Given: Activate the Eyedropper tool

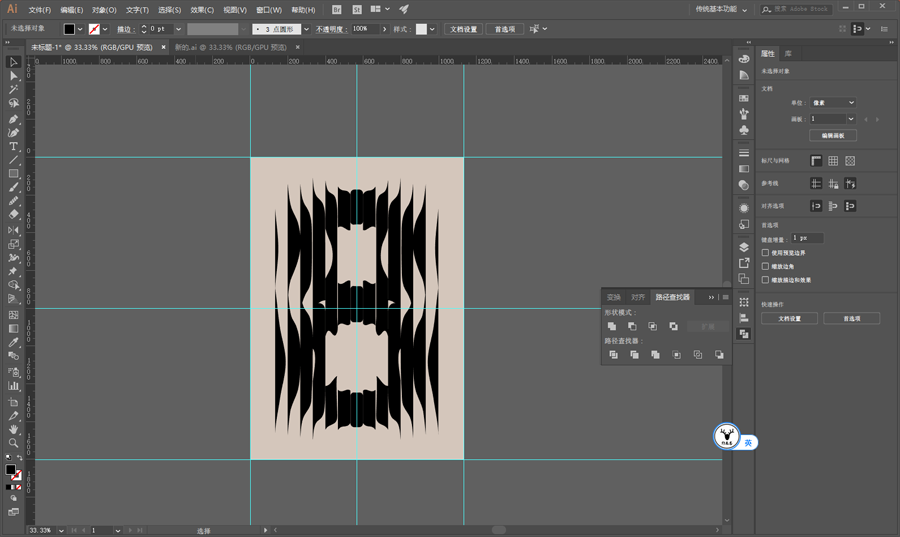Looking at the screenshot, I should 14,343.
